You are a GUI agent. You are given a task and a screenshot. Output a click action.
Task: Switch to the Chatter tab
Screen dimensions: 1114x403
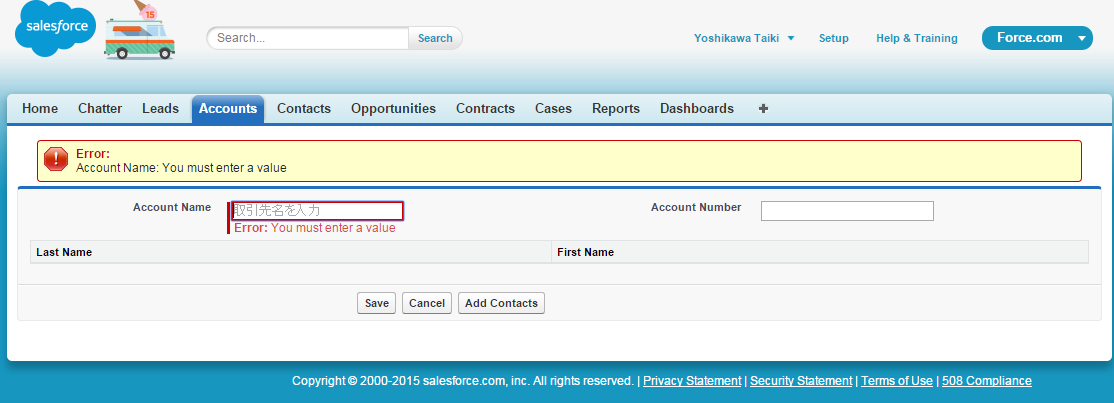tap(100, 109)
